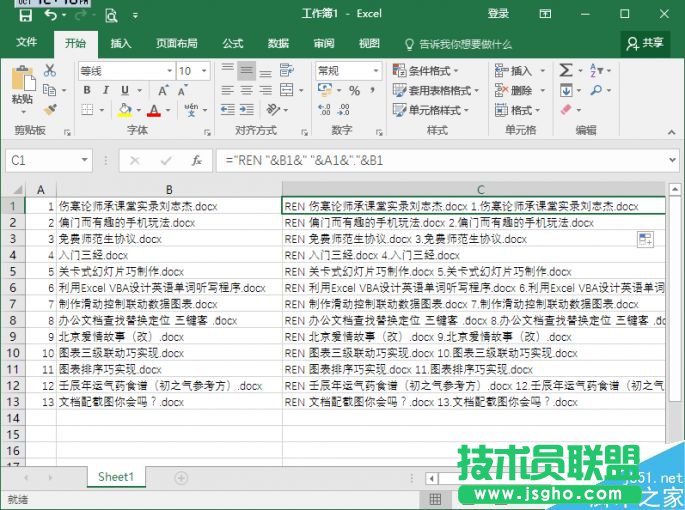Image resolution: width=685 pixels, height=510 pixels.
Task: Click the Clear eraser icon
Action: tap(566, 109)
